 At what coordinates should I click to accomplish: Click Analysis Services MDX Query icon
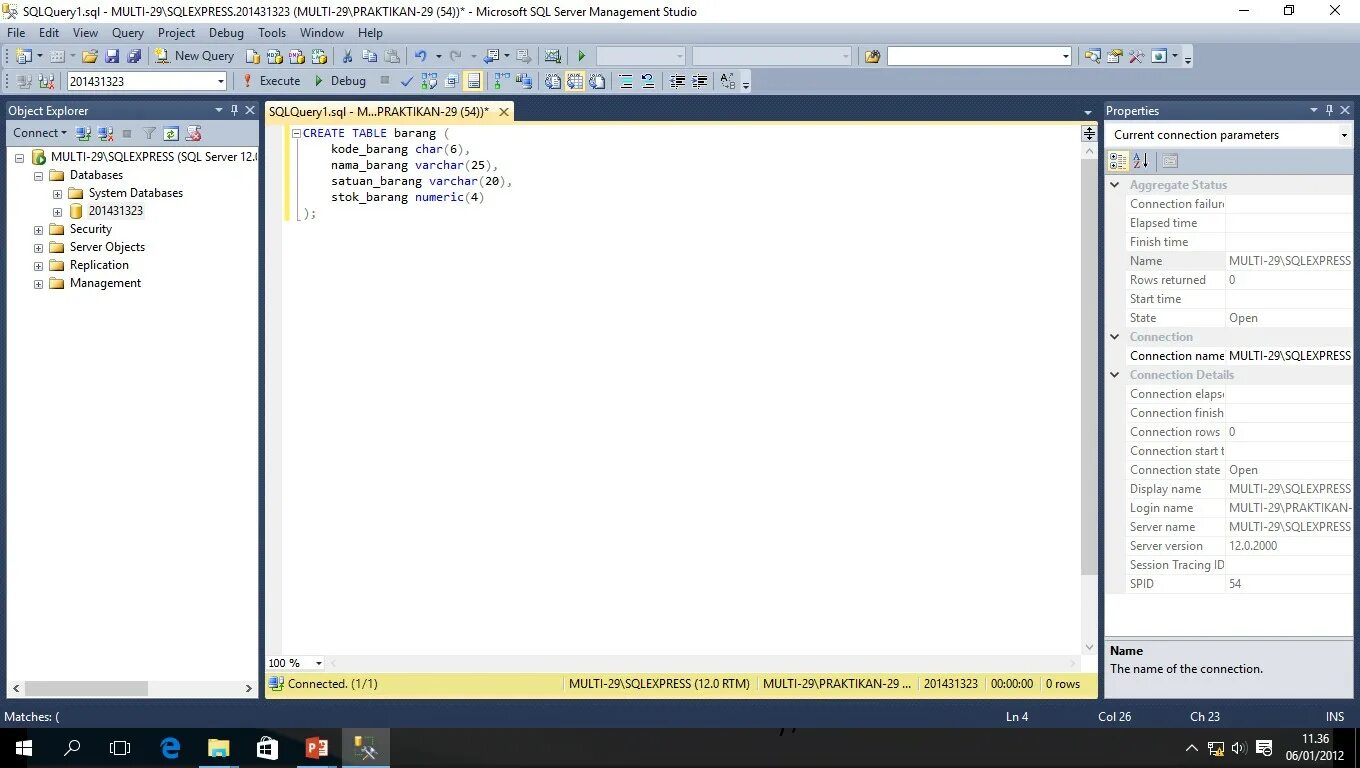click(x=273, y=56)
